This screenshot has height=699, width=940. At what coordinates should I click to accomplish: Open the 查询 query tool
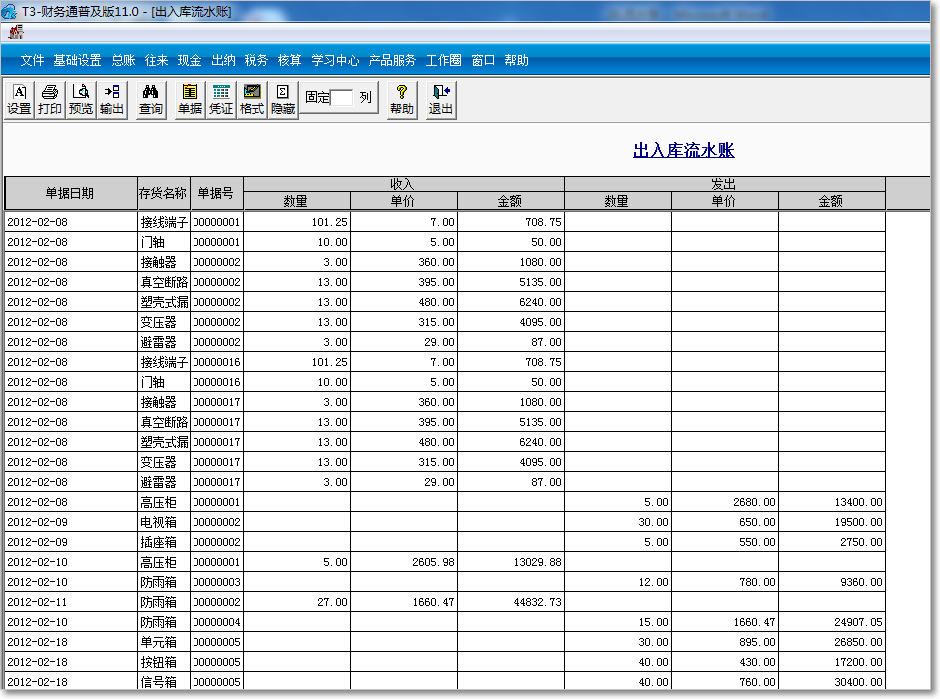pyautogui.click(x=148, y=100)
